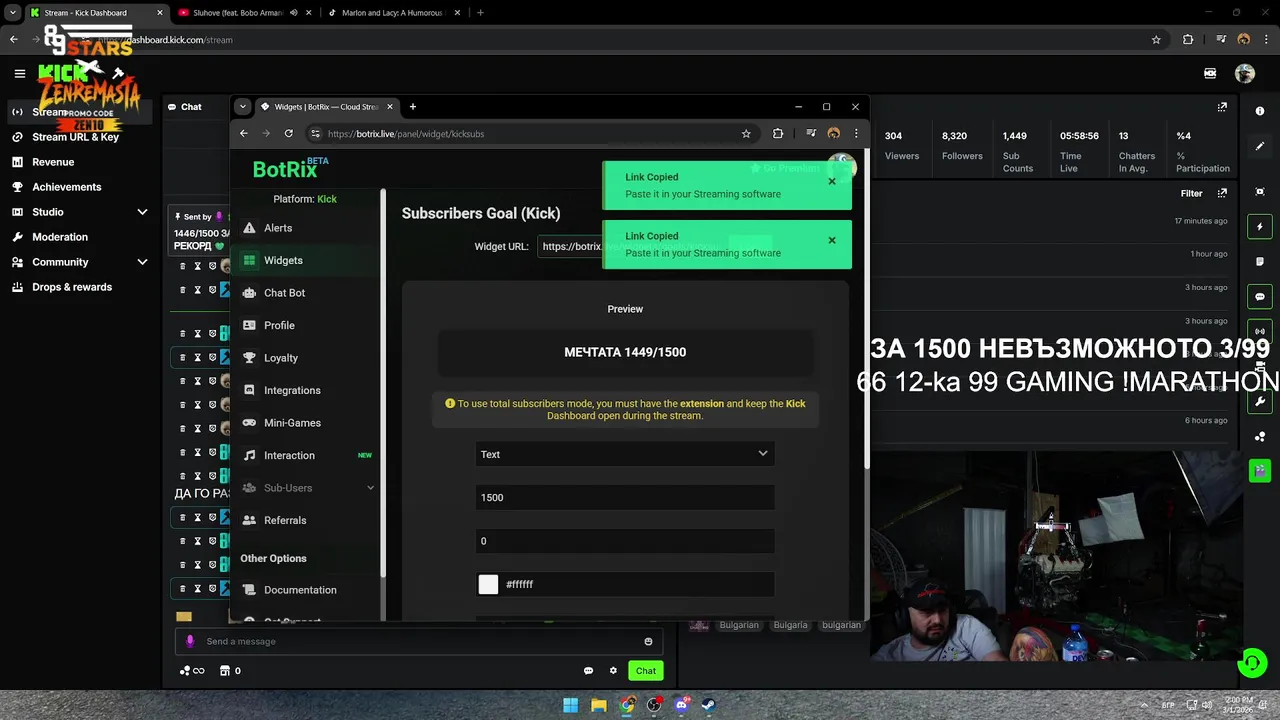This screenshot has height=720, width=1280.
Task: Open the Chat Bot section in BotRix
Action: click(x=306, y=293)
